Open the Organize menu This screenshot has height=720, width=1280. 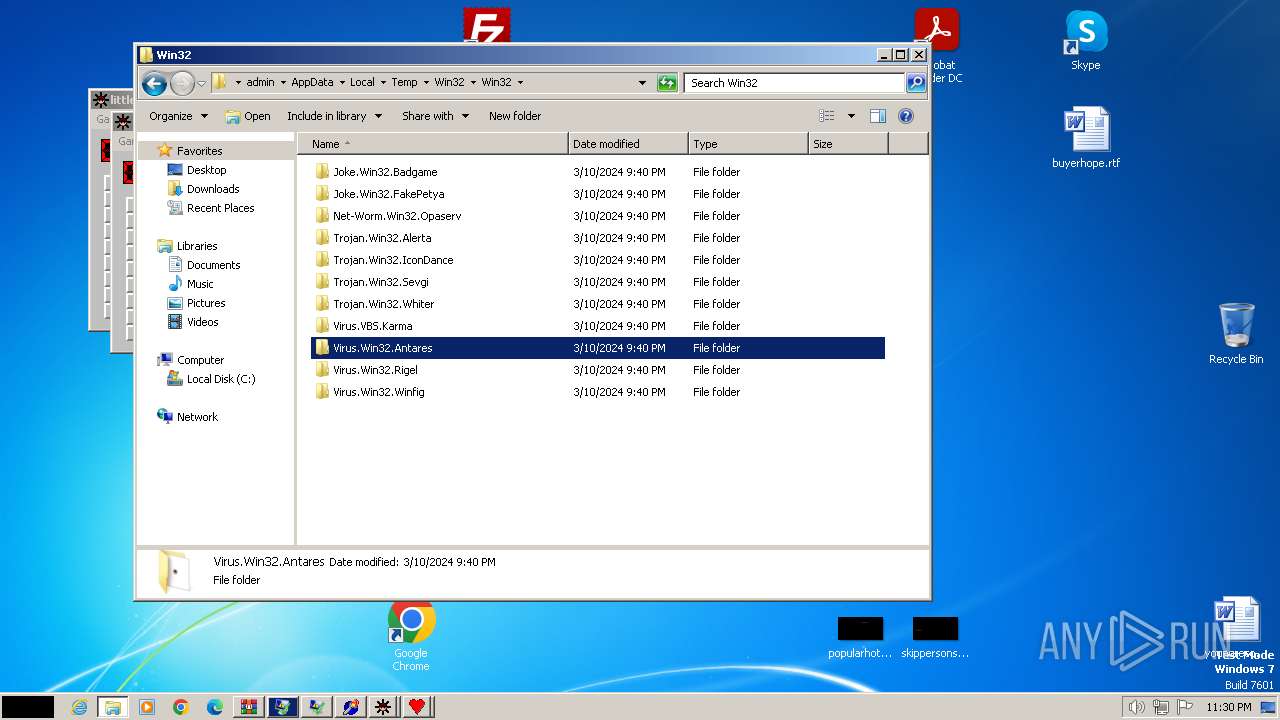(178, 116)
